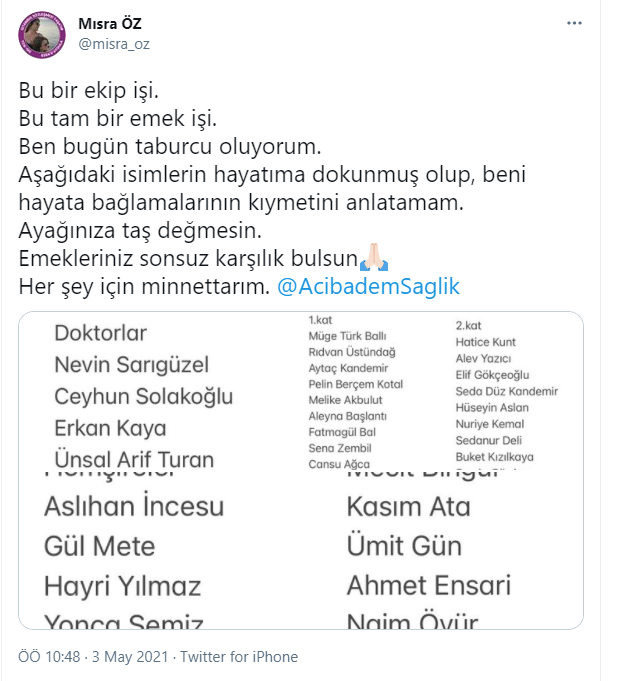This screenshot has height=681, width=625.
Task: Open the tweet's more options menu
Action: [x=573, y=23]
